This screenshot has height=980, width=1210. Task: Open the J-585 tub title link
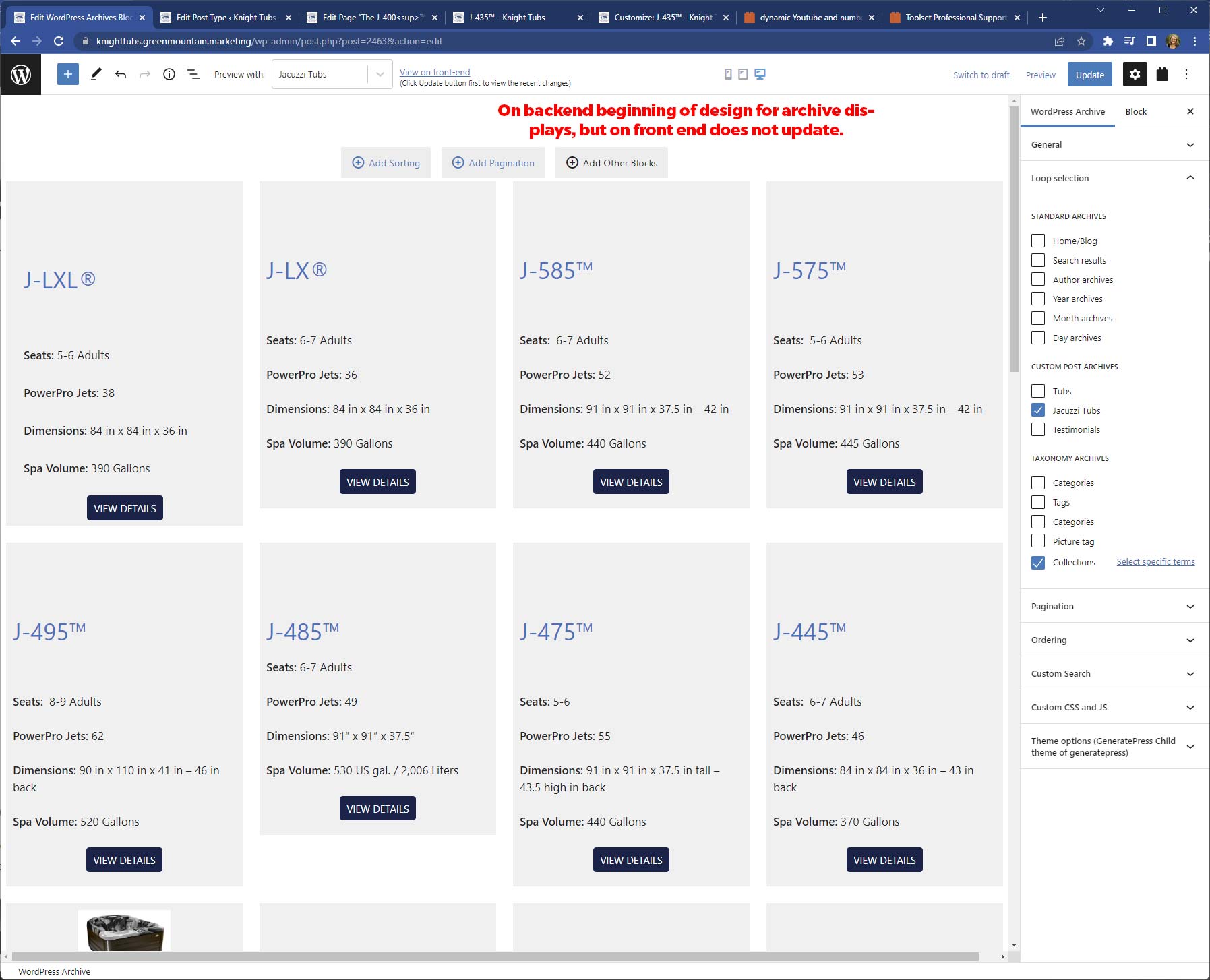tap(556, 270)
